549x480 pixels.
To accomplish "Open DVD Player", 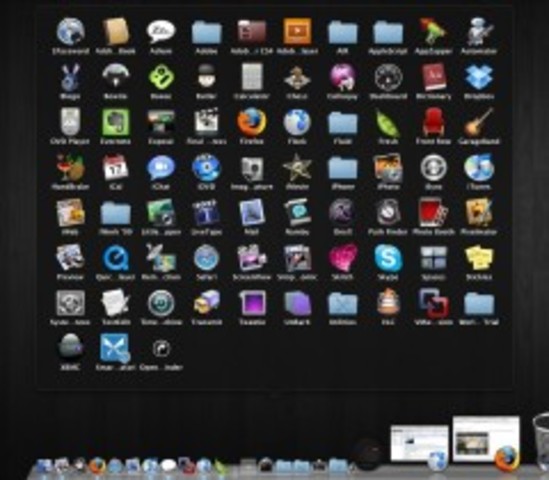I will pyautogui.click(x=70, y=122).
